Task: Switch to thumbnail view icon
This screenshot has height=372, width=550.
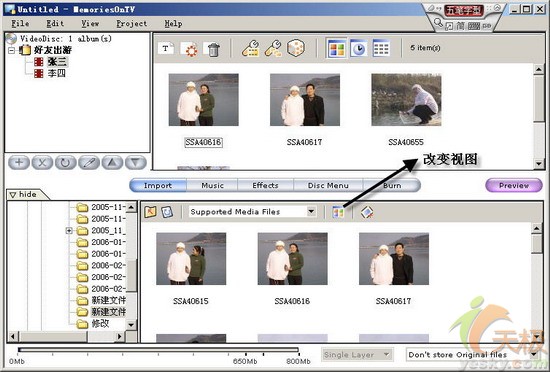Action: pyautogui.click(x=336, y=48)
